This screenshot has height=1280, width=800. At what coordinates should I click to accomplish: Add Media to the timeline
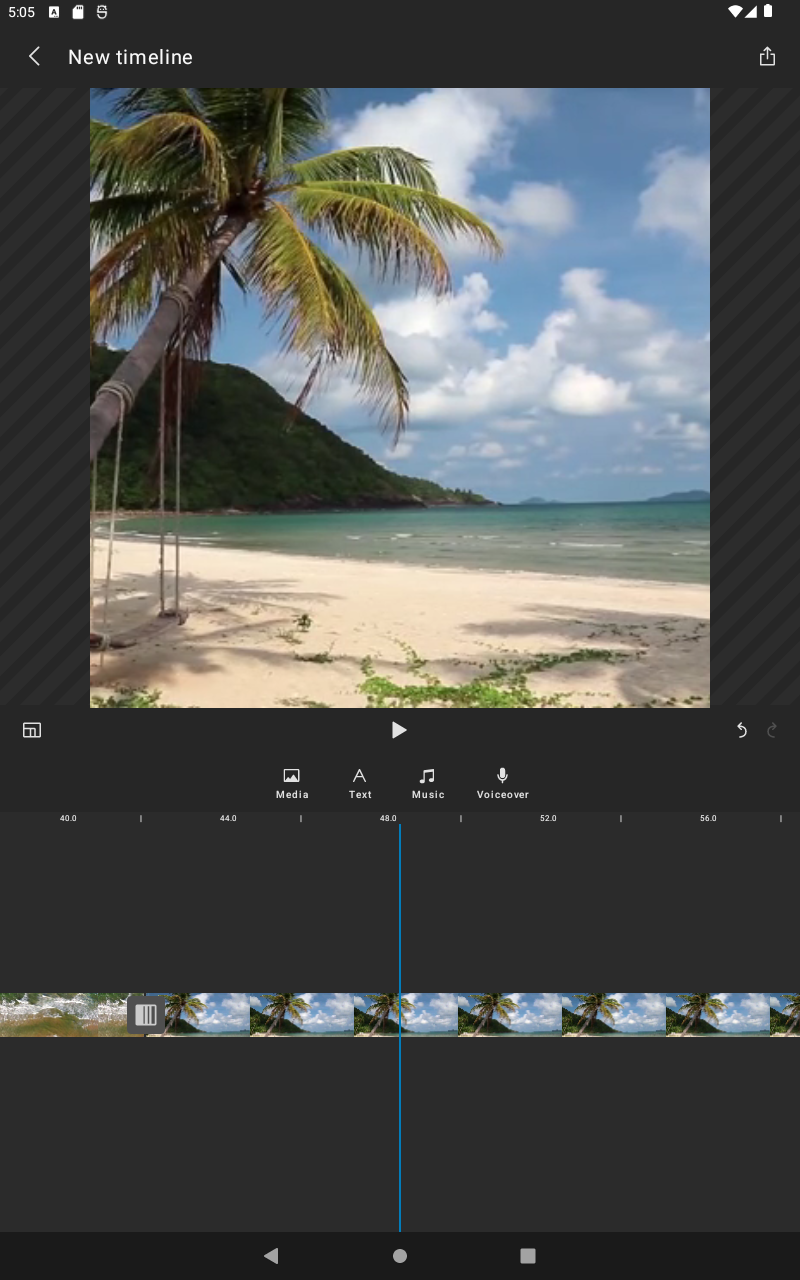[x=292, y=783]
